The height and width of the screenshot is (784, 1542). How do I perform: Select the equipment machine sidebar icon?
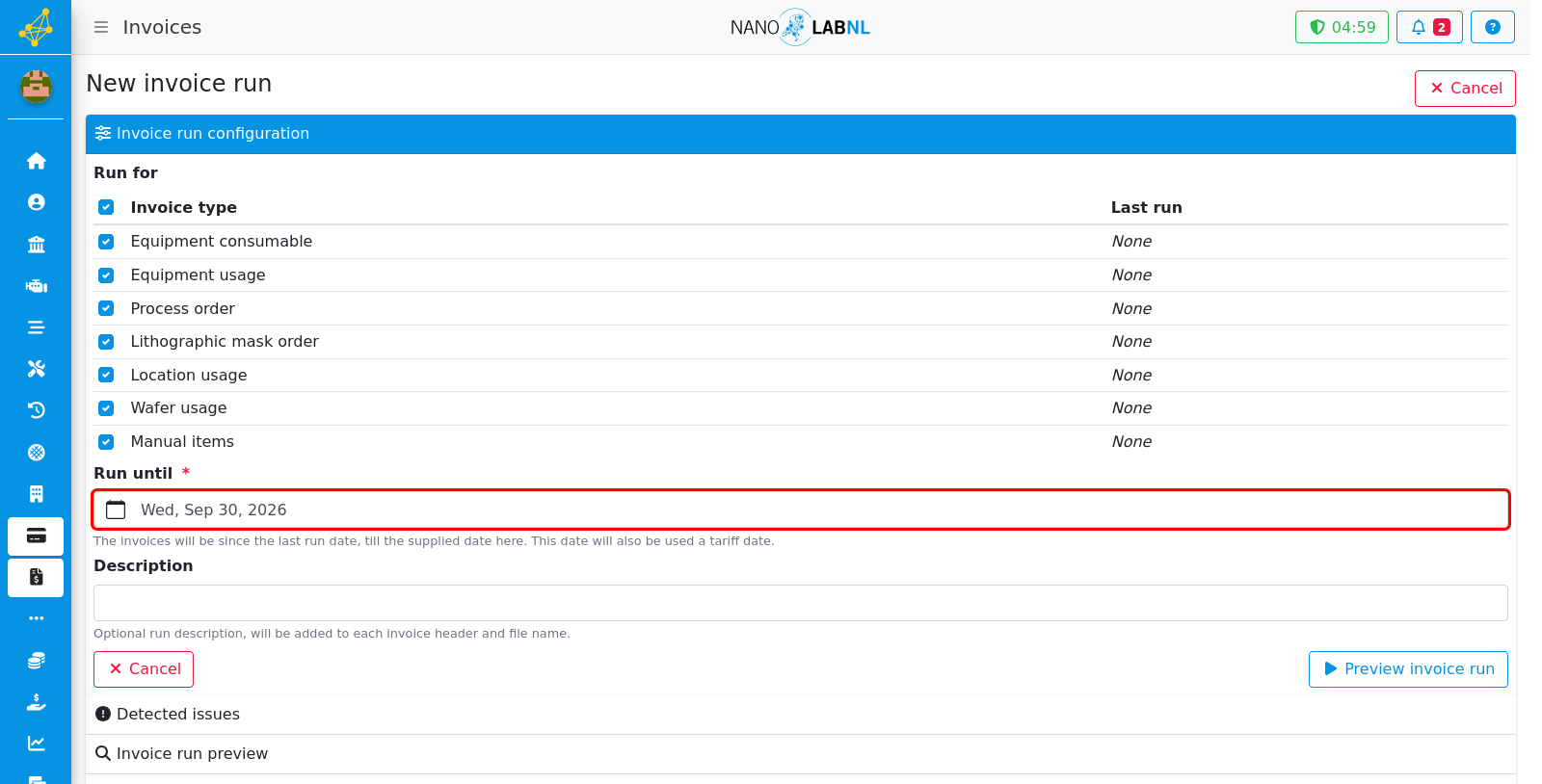click(37, 286)
